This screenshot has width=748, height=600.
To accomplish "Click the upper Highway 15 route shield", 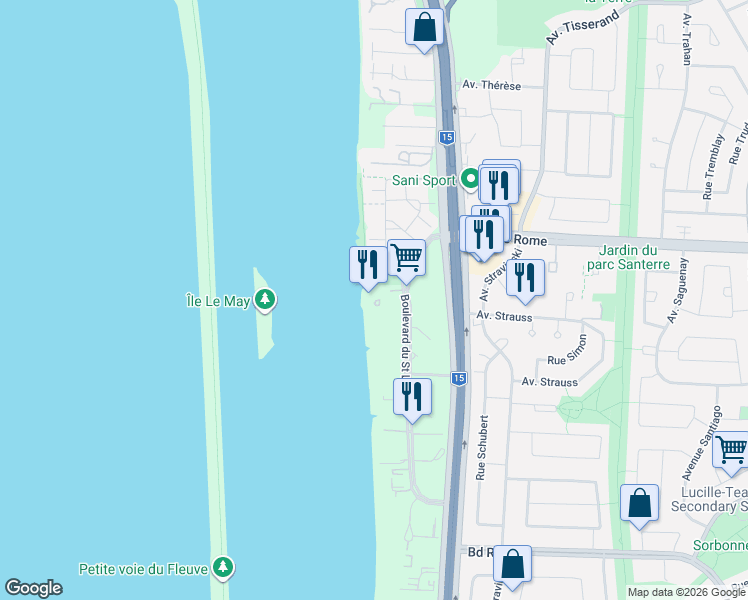I will pos(447,137).
